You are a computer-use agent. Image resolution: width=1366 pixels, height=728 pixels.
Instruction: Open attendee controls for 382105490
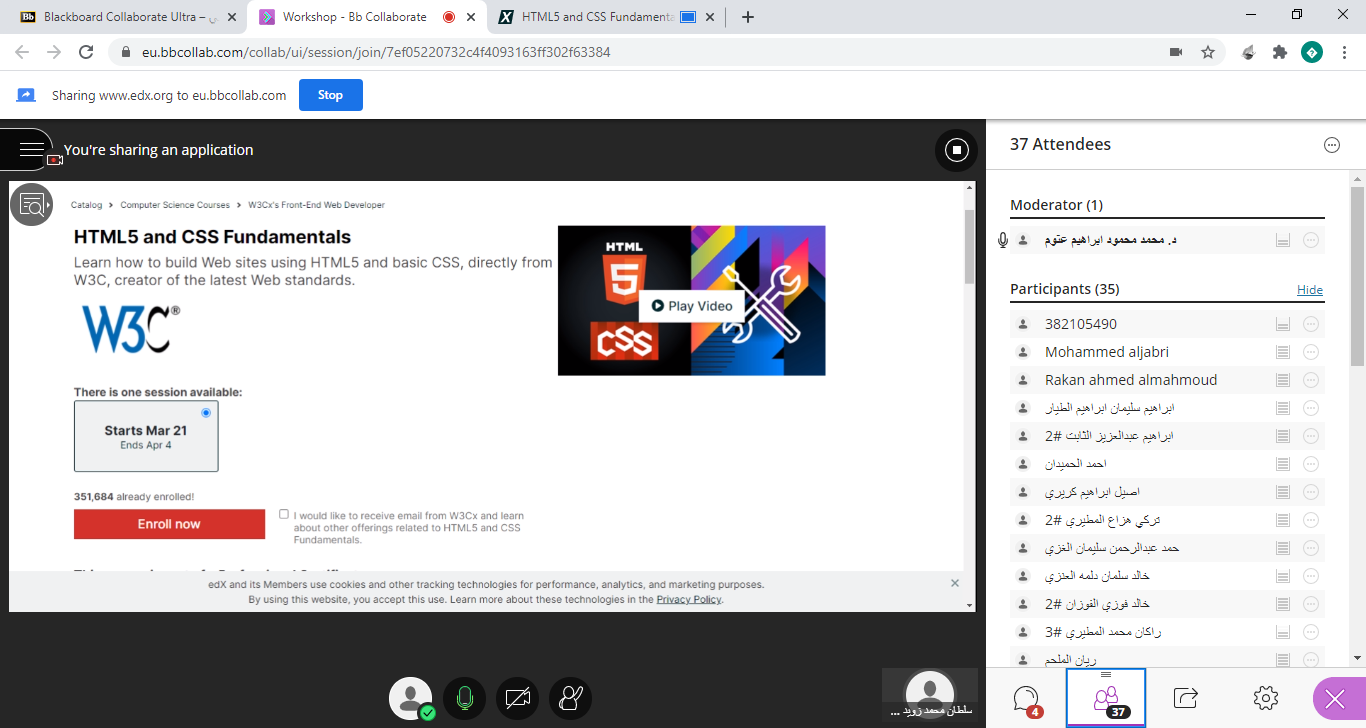coord(1311,324)
